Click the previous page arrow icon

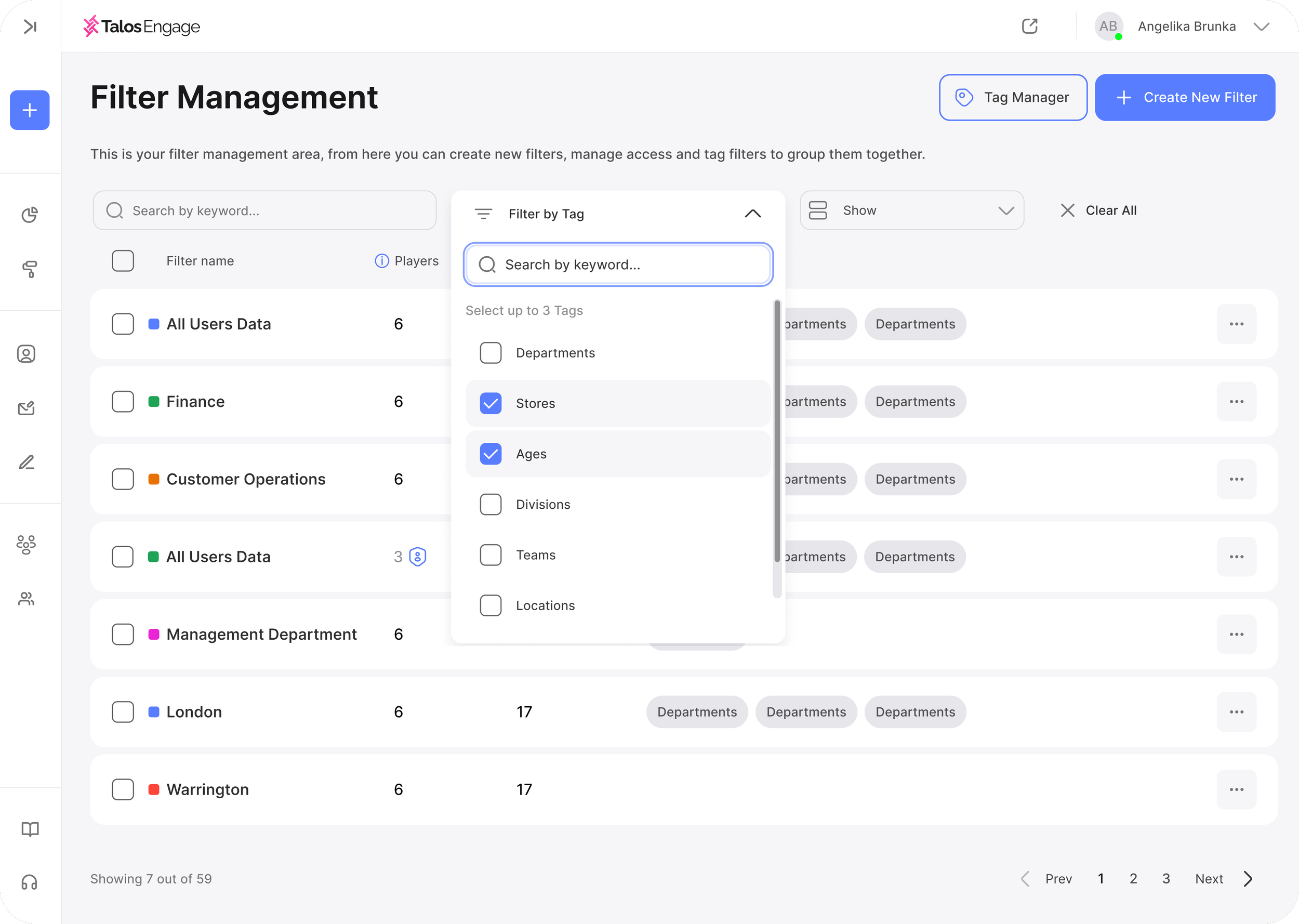(x=1026, y=878)
